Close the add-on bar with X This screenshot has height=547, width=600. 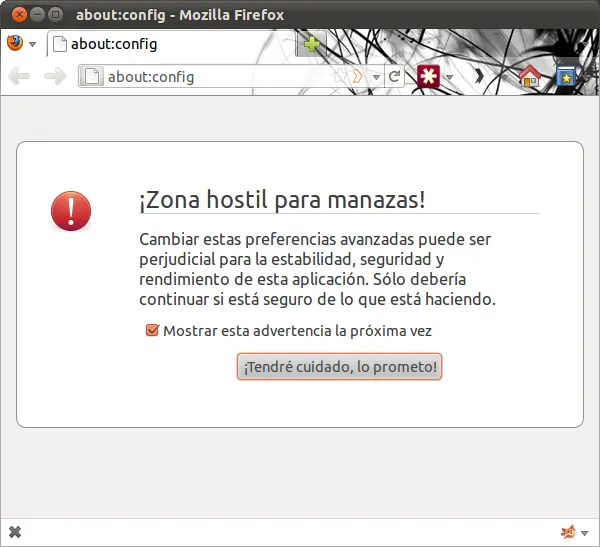15,532
